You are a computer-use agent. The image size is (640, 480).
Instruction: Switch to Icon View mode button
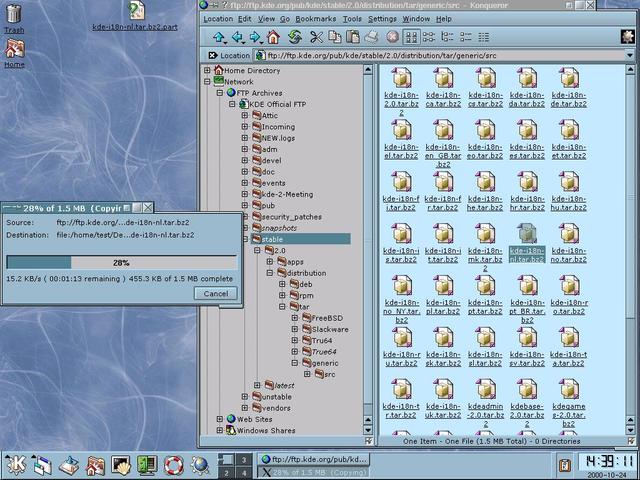411,38
